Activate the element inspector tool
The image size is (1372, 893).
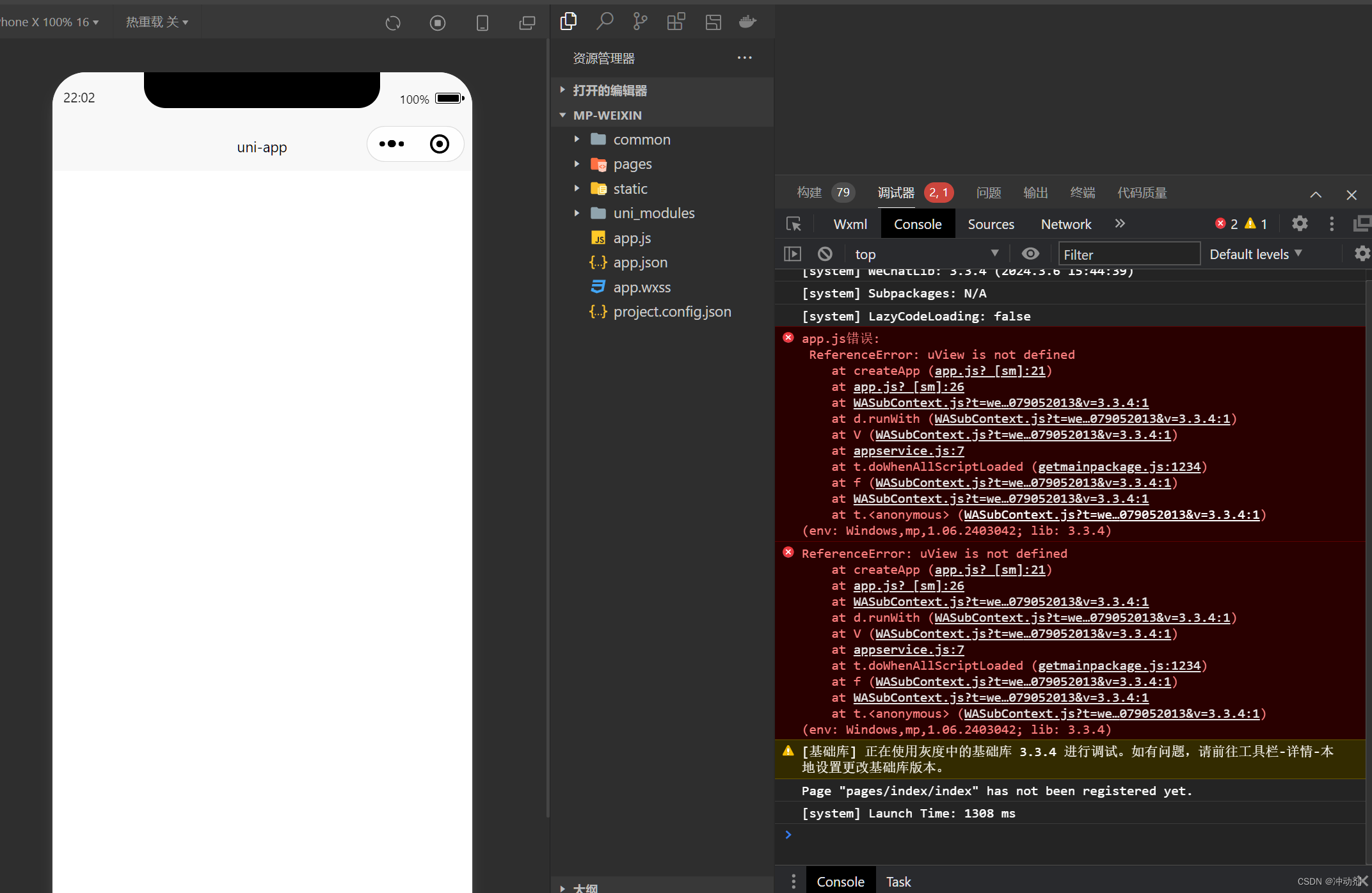tap(794, 224)
